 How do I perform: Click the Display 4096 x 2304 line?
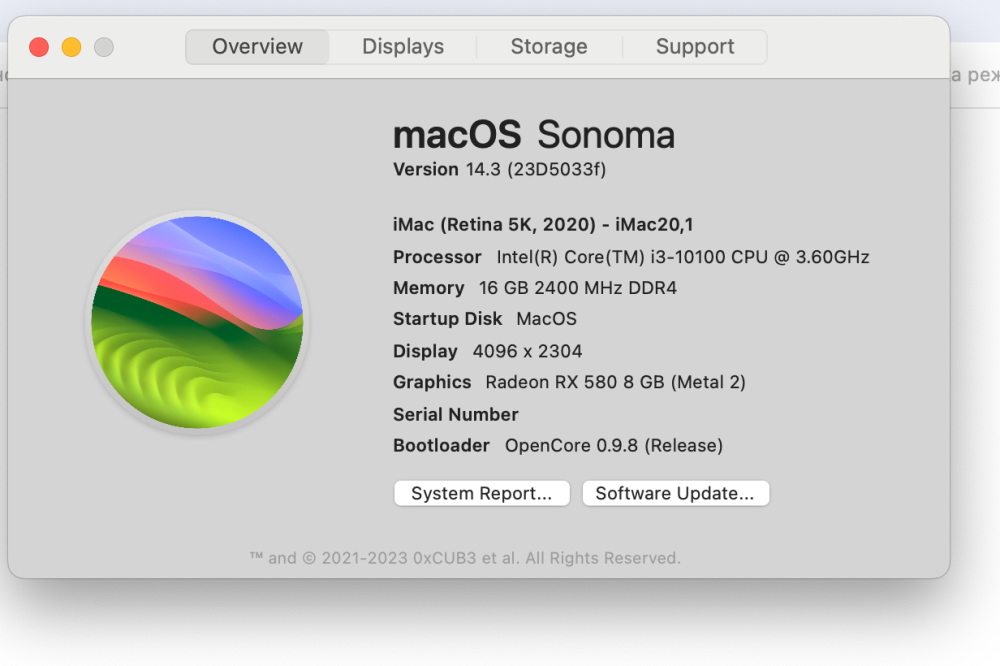pyautogui.click(x=487, y=352)
